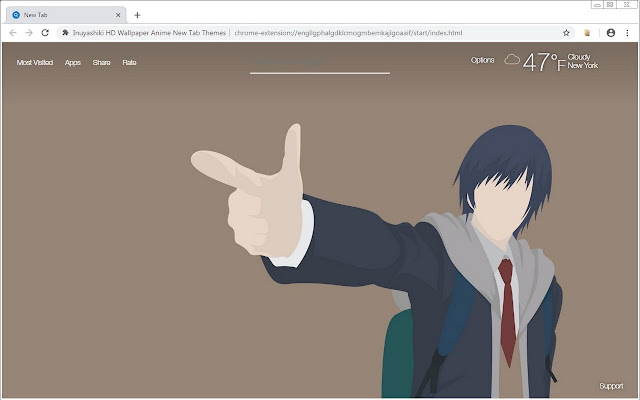Open the Chrome profile avatar
This screenshot has width=640, height=400.
click(611, 33)
